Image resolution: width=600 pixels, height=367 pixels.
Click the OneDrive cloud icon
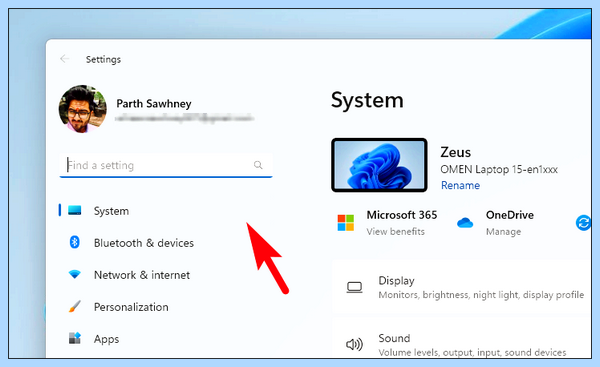click(x=465, y=222)
